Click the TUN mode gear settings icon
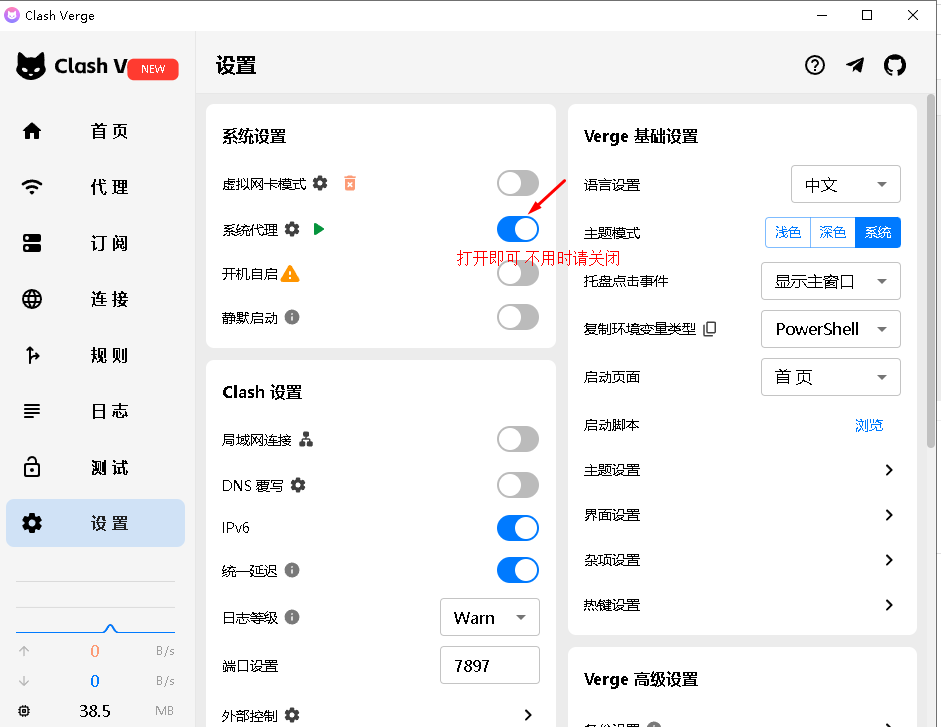This screenshot has height=727, width=941. pos(320,183)
